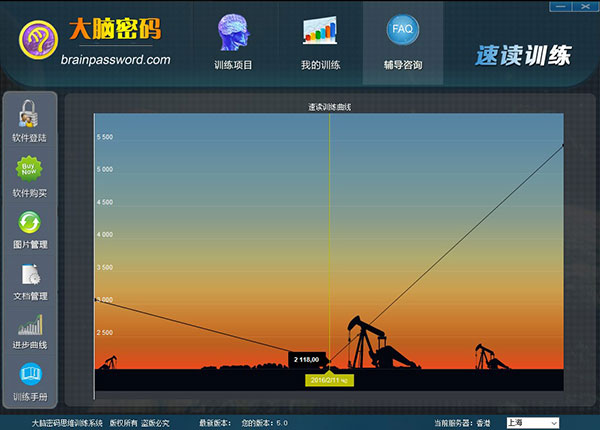The image size is (600, 430).
Task: Click the 文档管理 sidebar label
Action: tap(30, 296)
